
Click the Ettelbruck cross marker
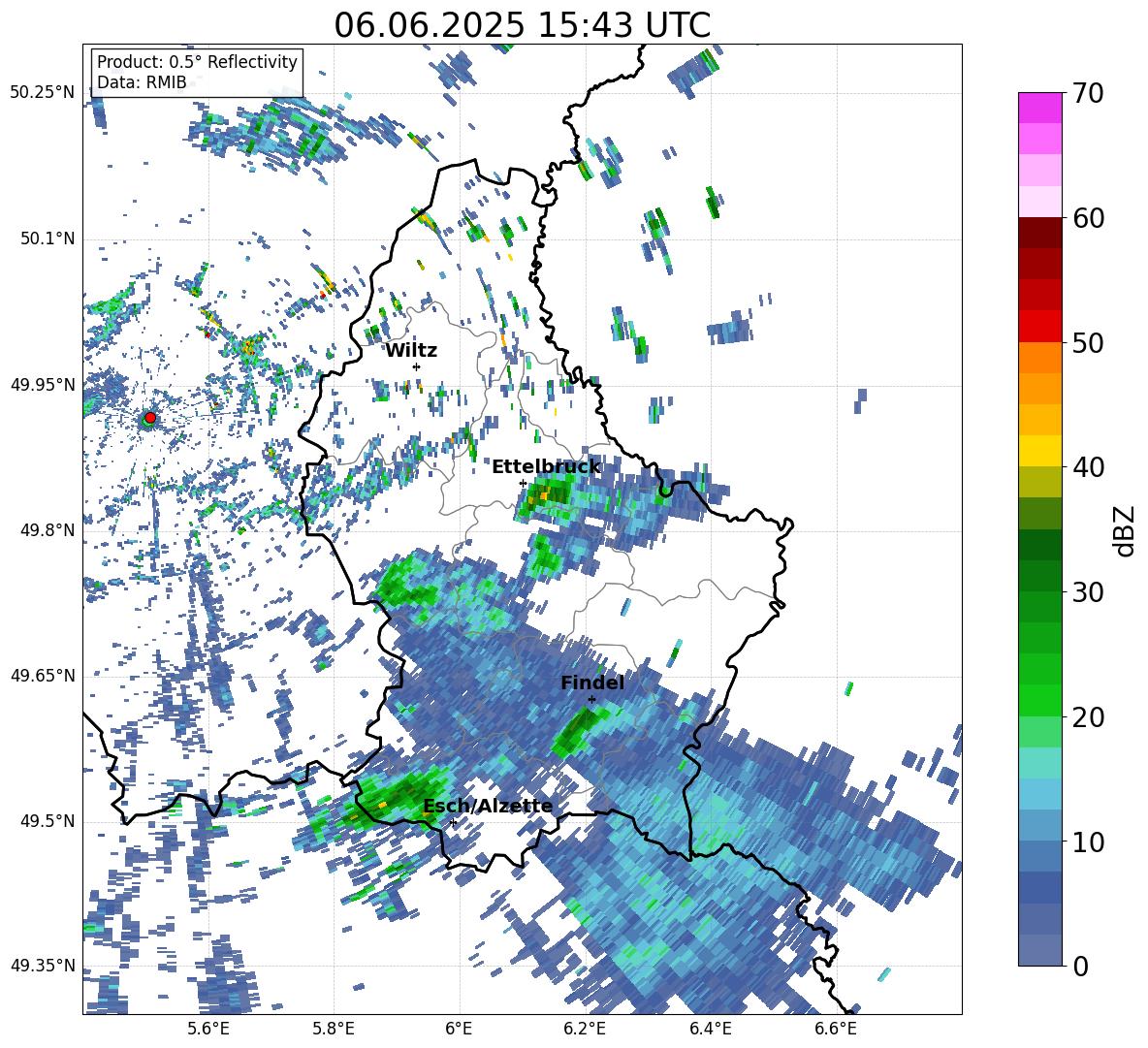pos(523,483)
